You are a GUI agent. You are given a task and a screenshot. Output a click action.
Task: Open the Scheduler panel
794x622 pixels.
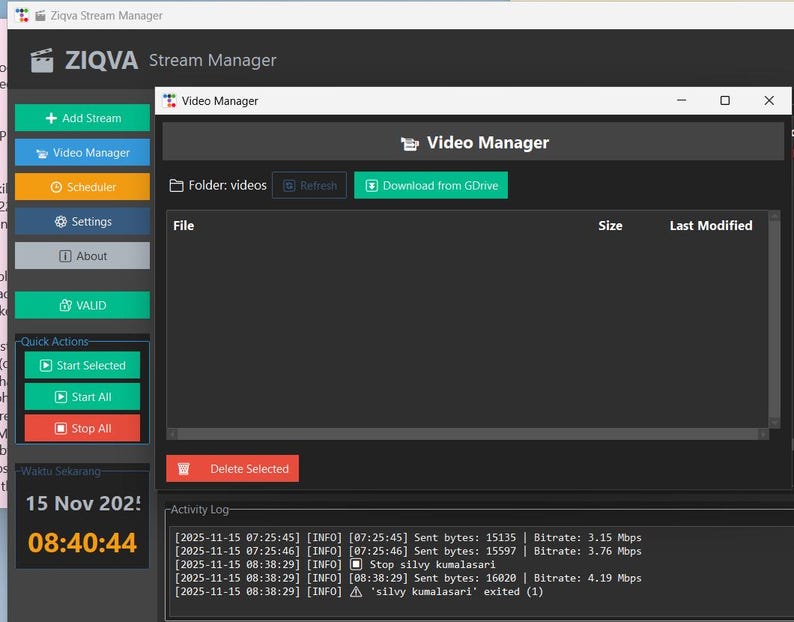click(82, 186)
